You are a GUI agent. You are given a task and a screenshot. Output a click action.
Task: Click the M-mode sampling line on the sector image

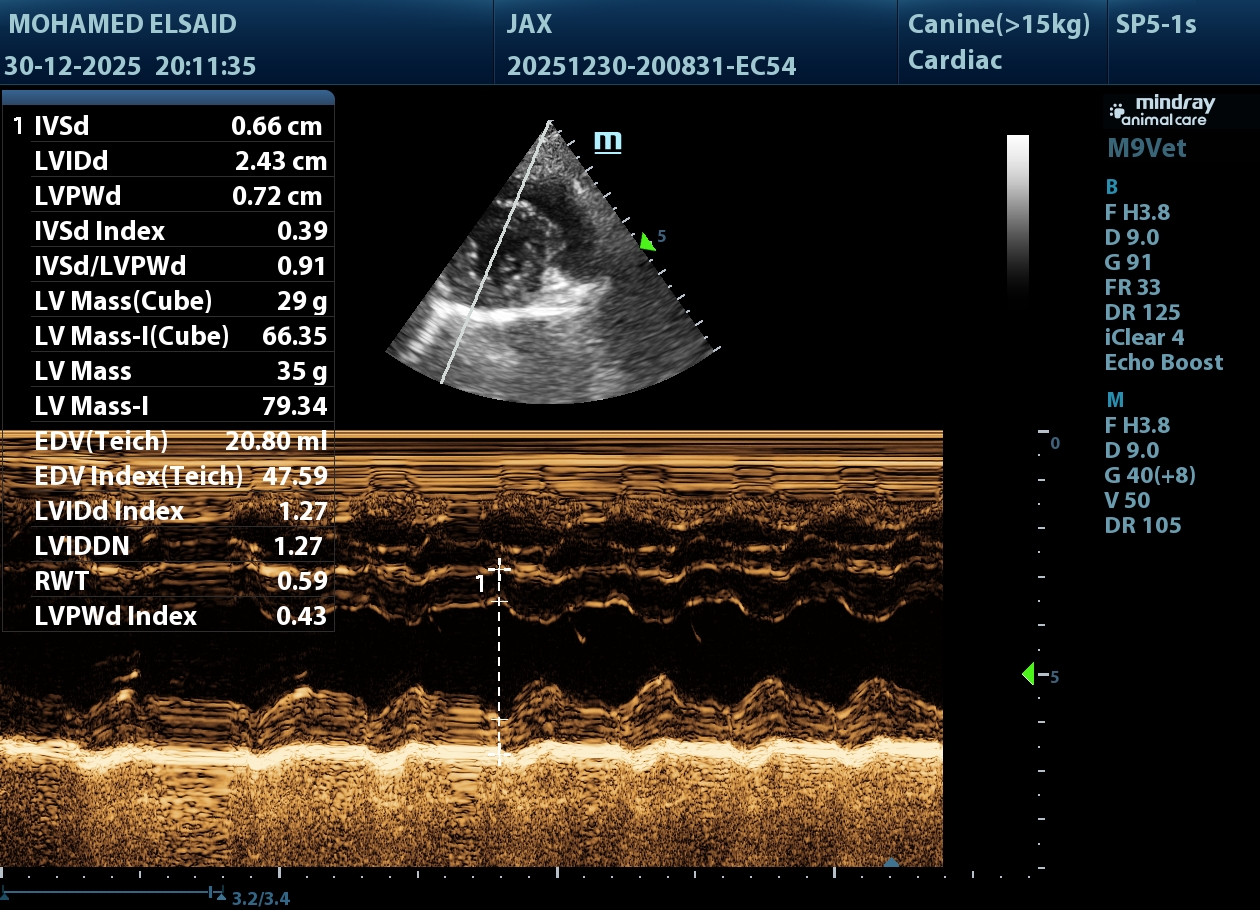click(x=497, y=250)
